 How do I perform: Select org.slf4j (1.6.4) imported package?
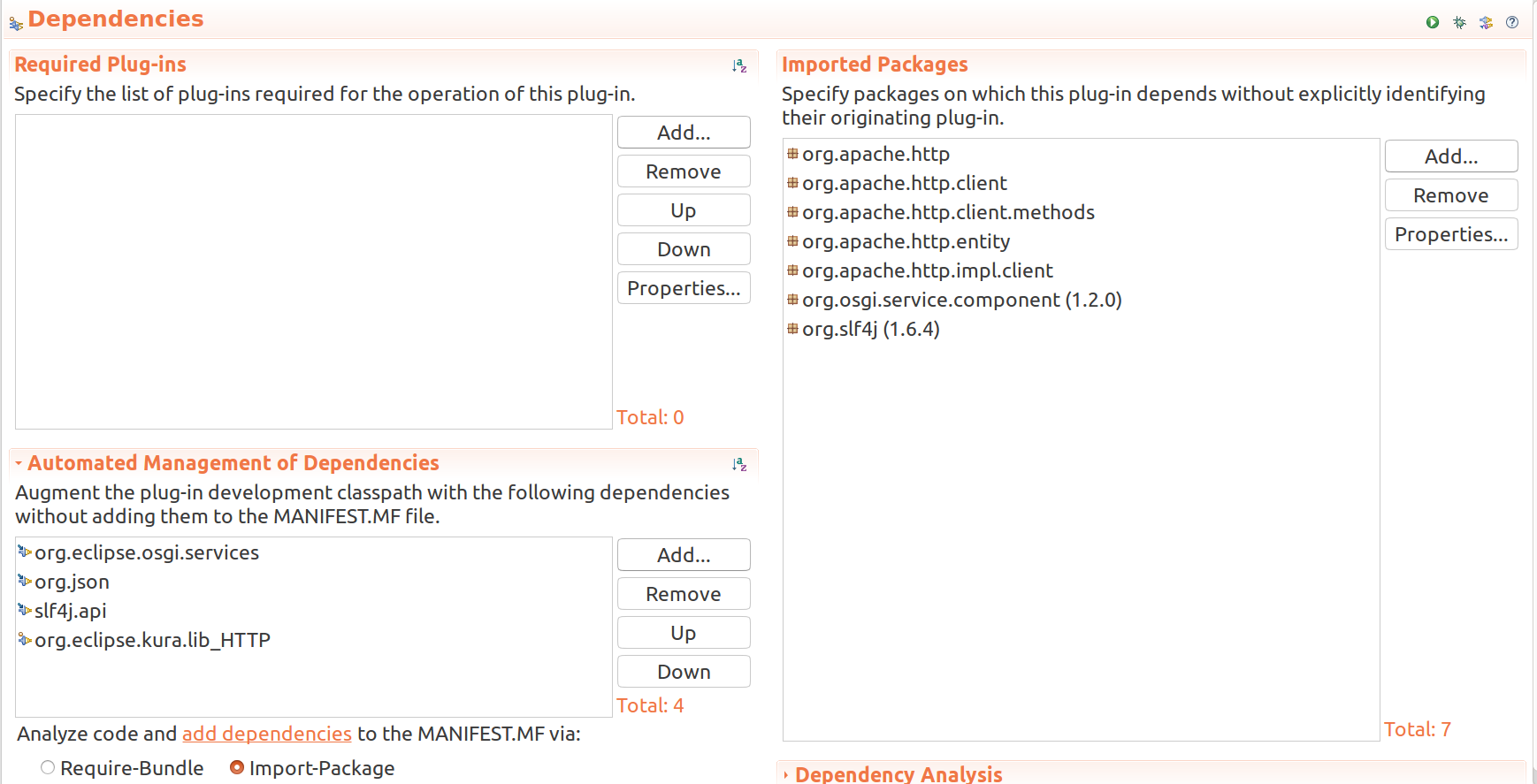[870, 329]
